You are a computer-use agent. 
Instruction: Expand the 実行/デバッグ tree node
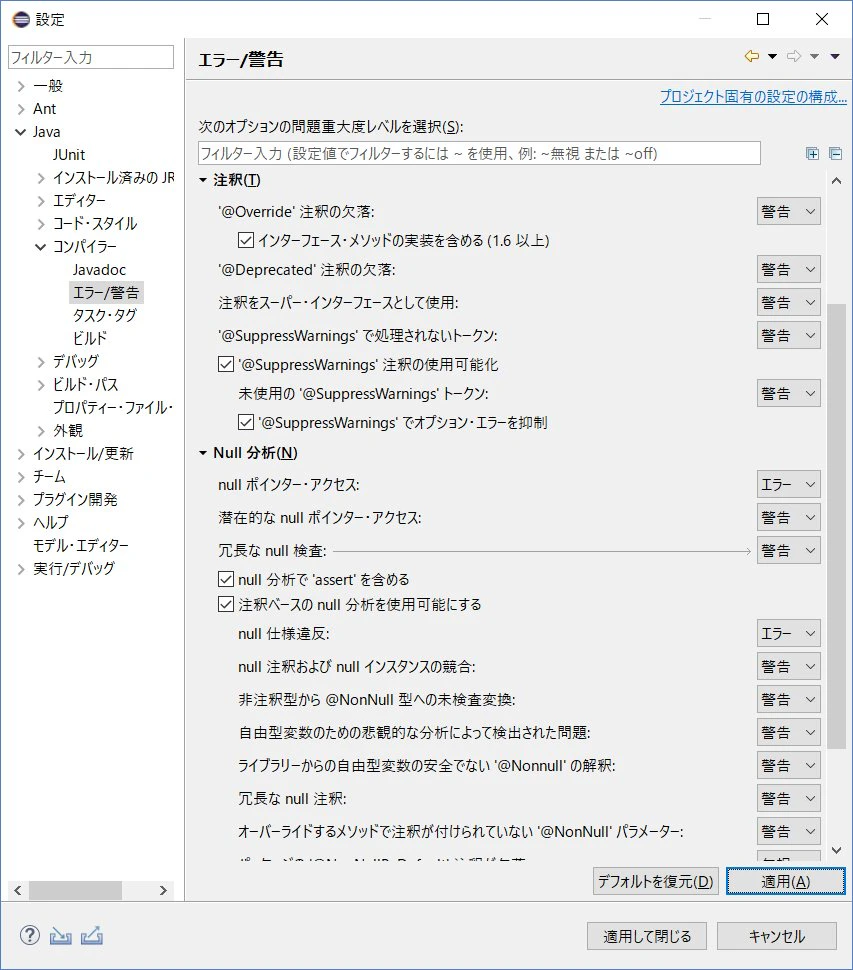pos(21,569)
